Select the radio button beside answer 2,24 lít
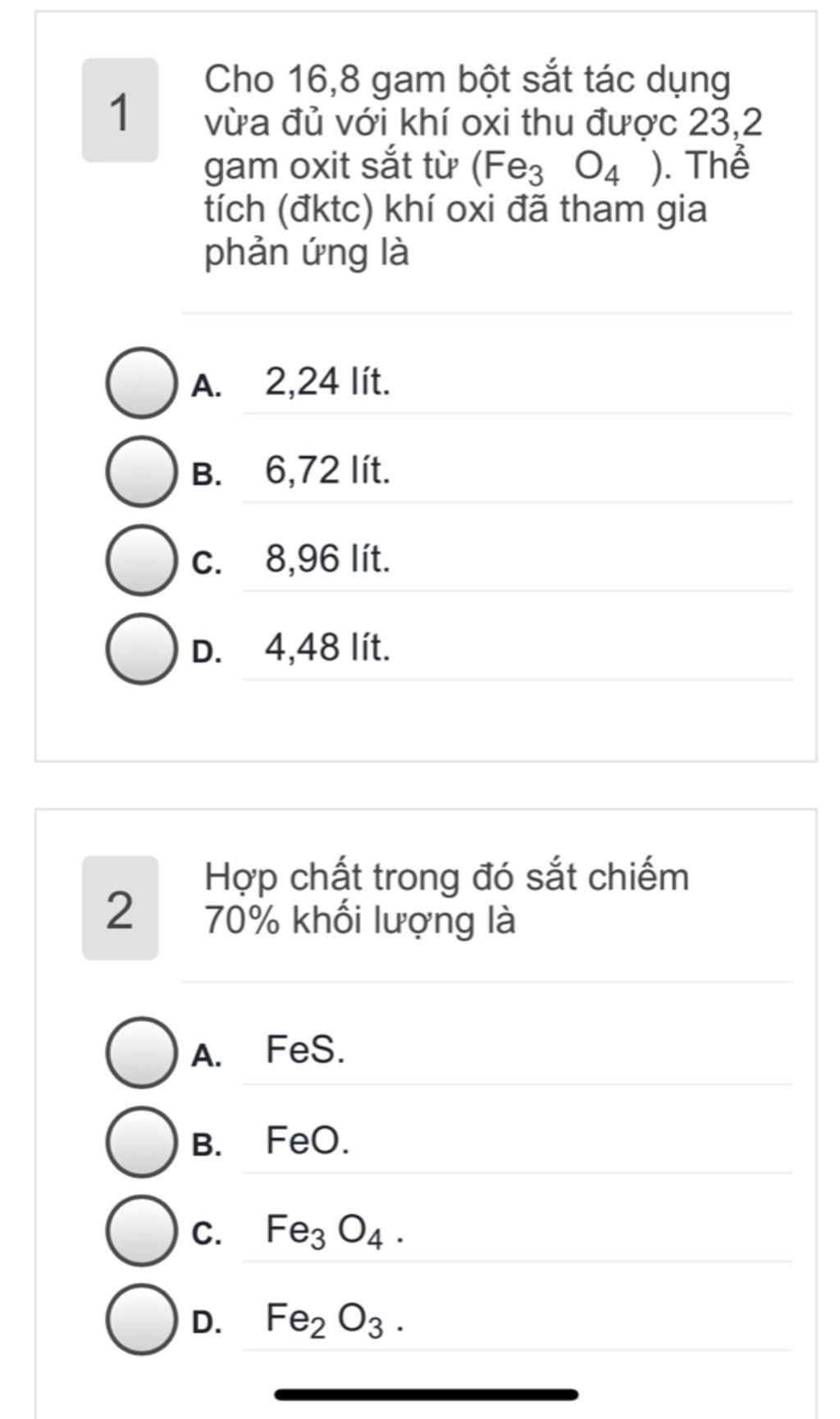 pyautogui.click(x=141, y=382)
